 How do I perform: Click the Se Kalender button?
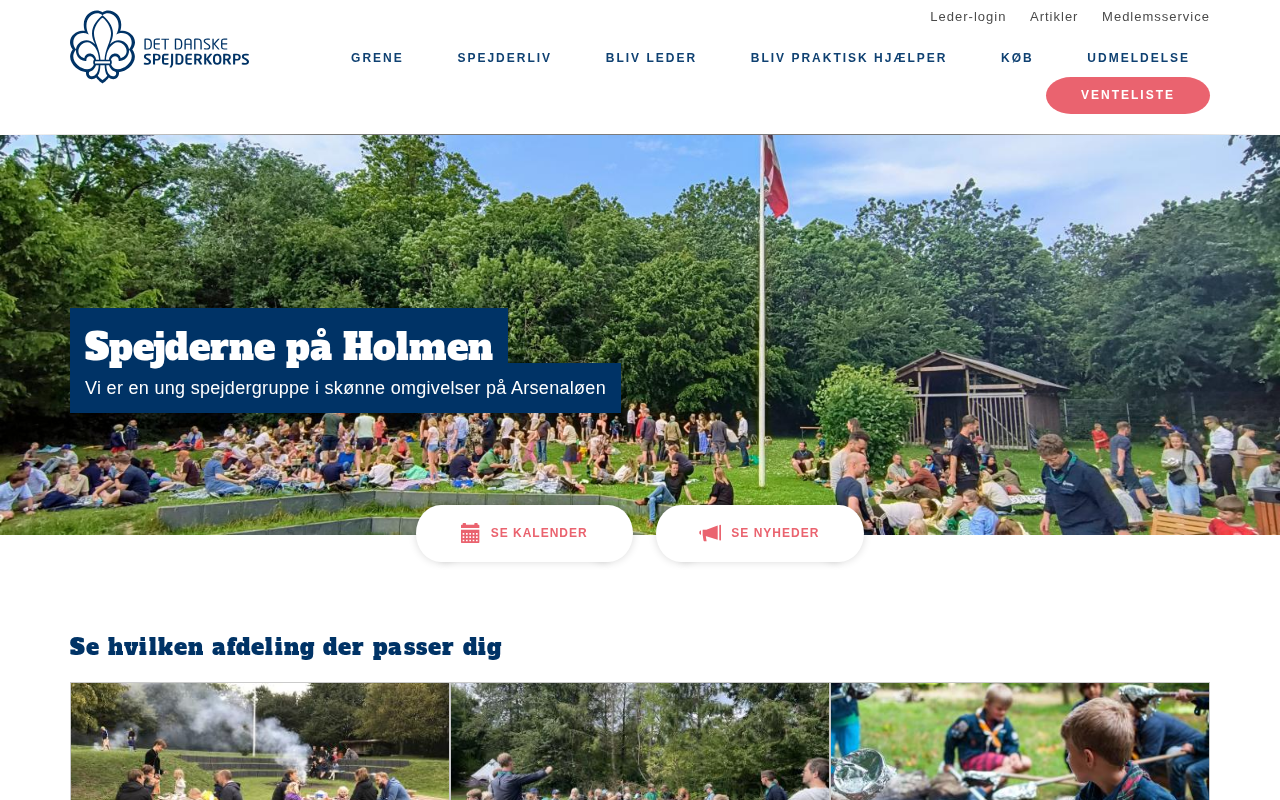pos(524,533)
